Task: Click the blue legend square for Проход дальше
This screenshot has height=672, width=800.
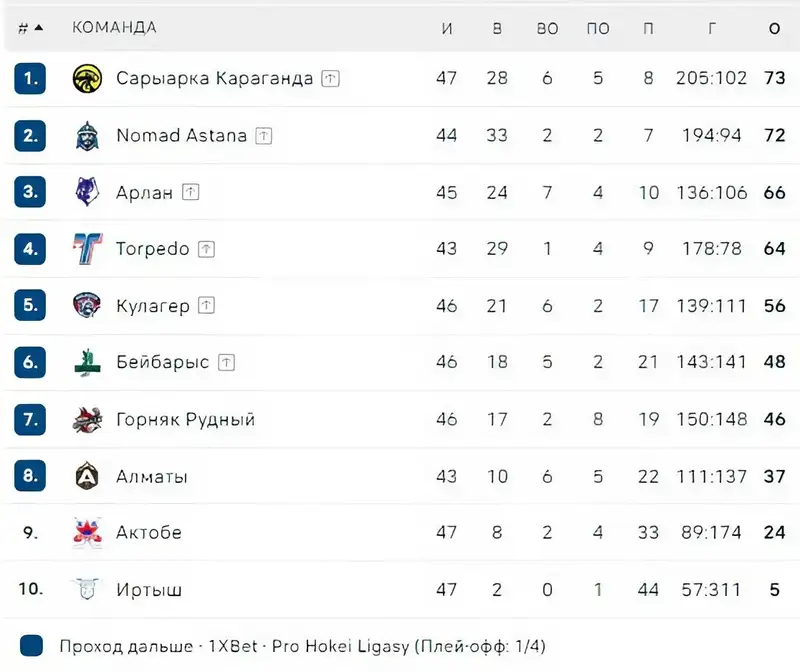Action: [x=31, y=645]
